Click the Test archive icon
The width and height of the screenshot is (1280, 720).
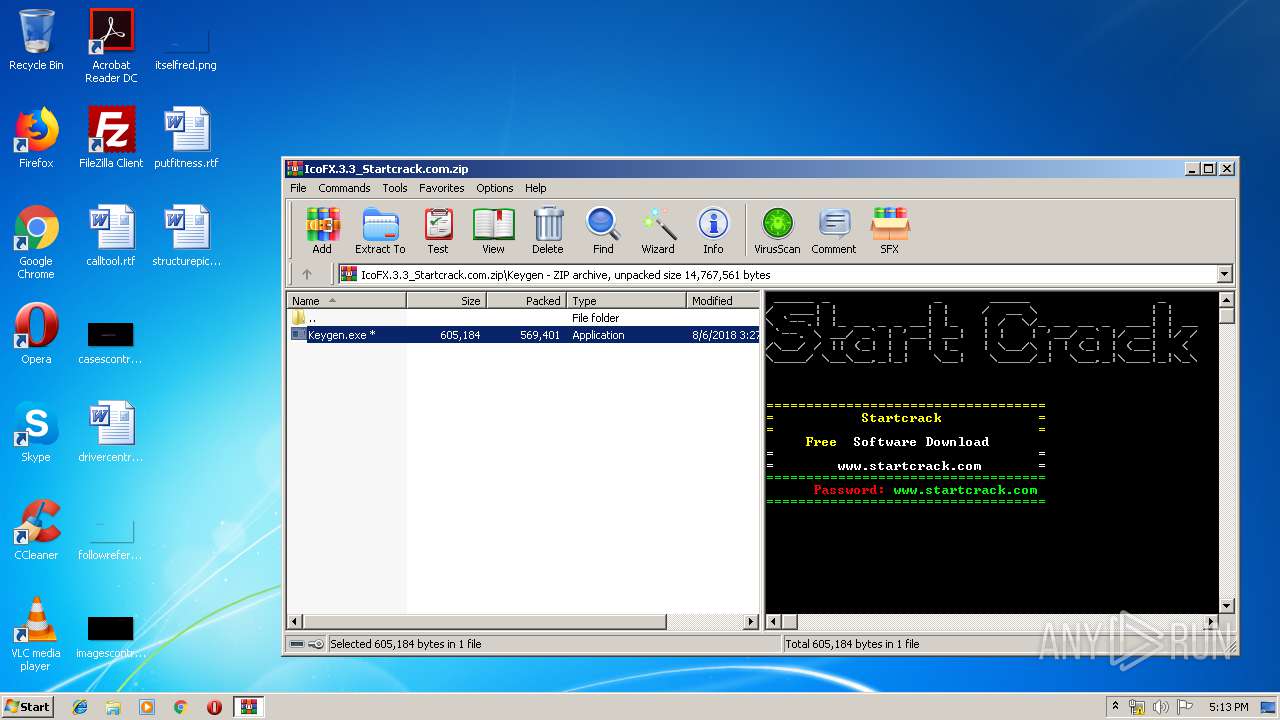(x=438, y=231)
